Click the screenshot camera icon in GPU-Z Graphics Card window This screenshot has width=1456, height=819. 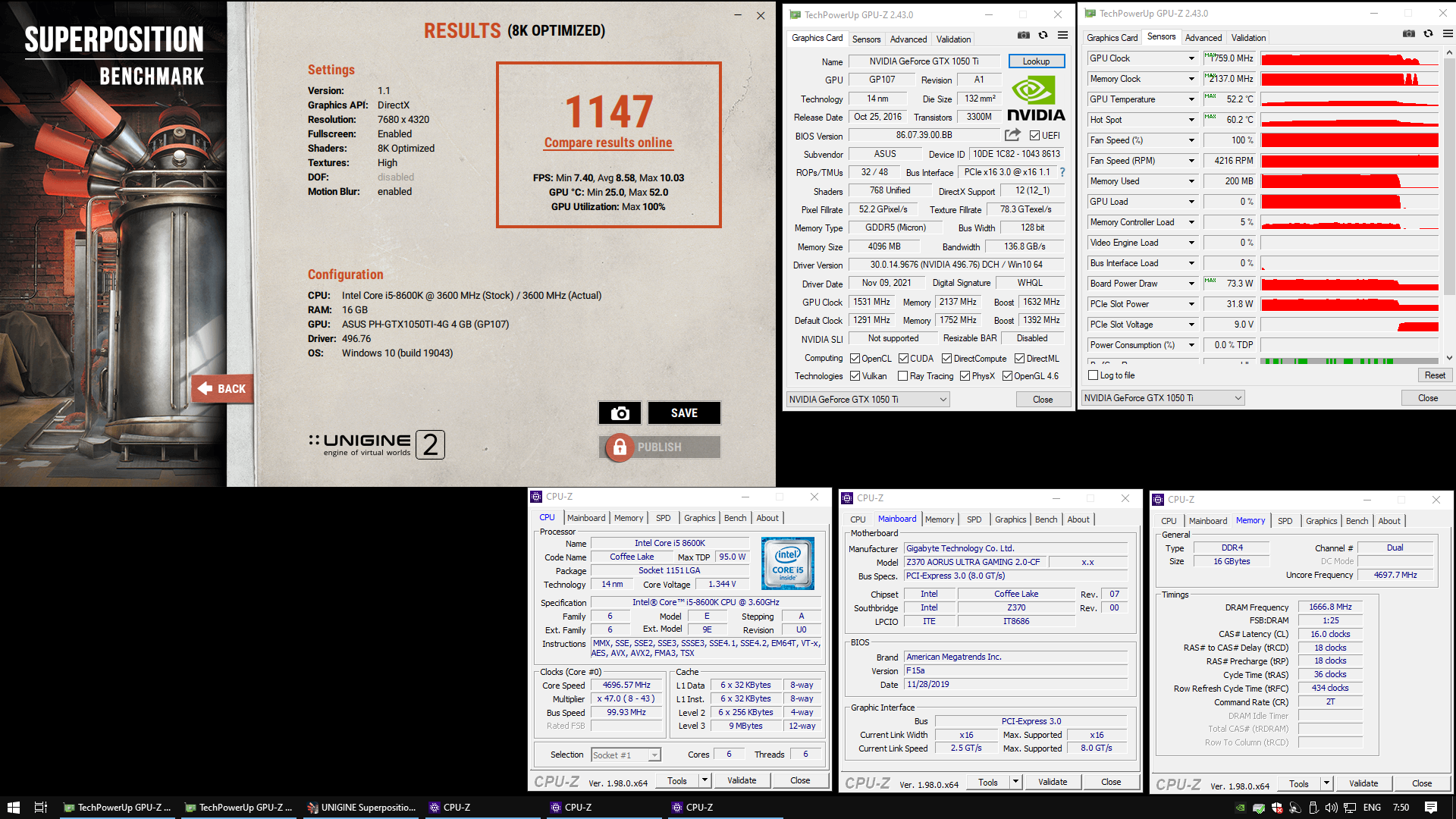[x=1024, y=35]
